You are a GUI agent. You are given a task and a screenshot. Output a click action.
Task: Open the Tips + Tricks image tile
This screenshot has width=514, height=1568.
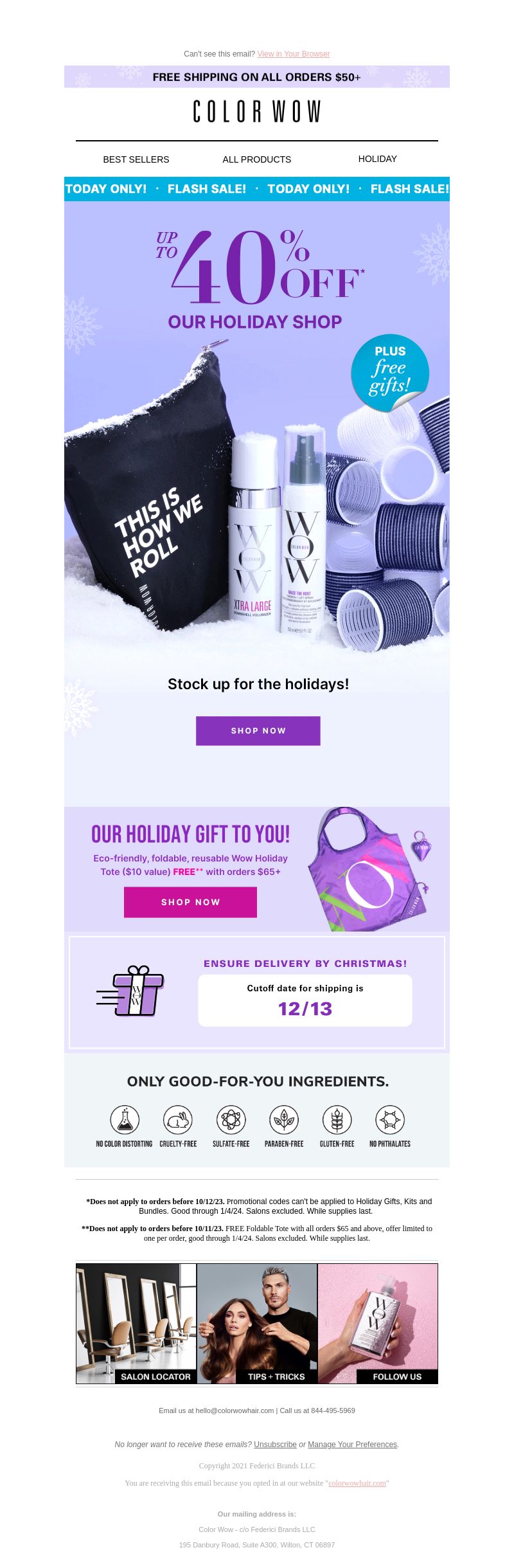pyautogui.click(x=257, y=1323)
